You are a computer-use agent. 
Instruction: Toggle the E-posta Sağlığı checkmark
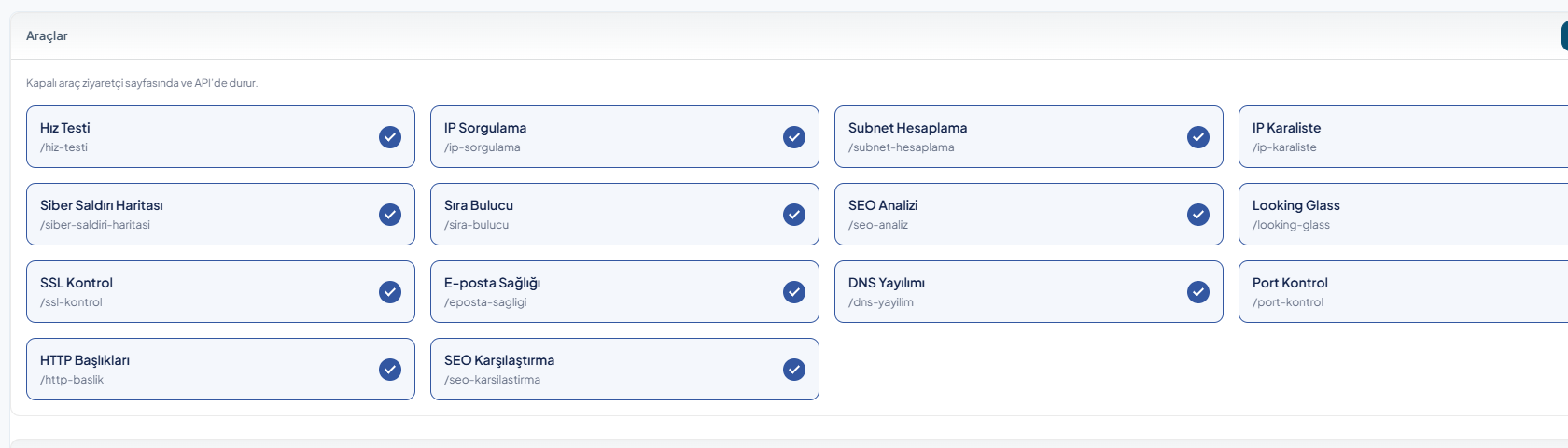click(794, 292)
